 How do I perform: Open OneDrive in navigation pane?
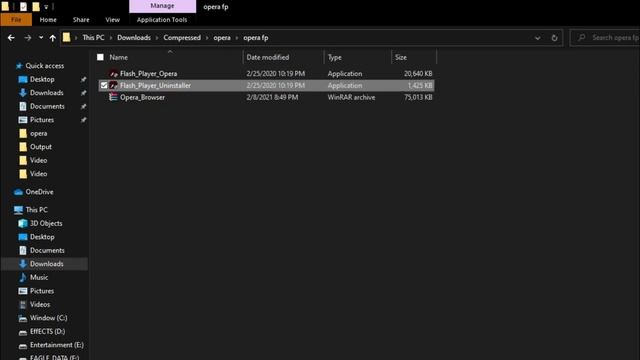pyautogui.click(x=39, y=192)
